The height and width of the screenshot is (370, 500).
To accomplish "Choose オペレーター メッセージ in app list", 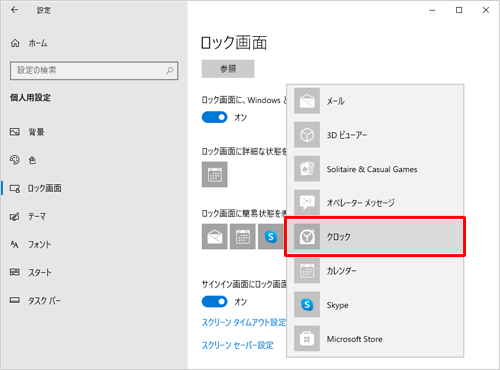I will point(375,203).
